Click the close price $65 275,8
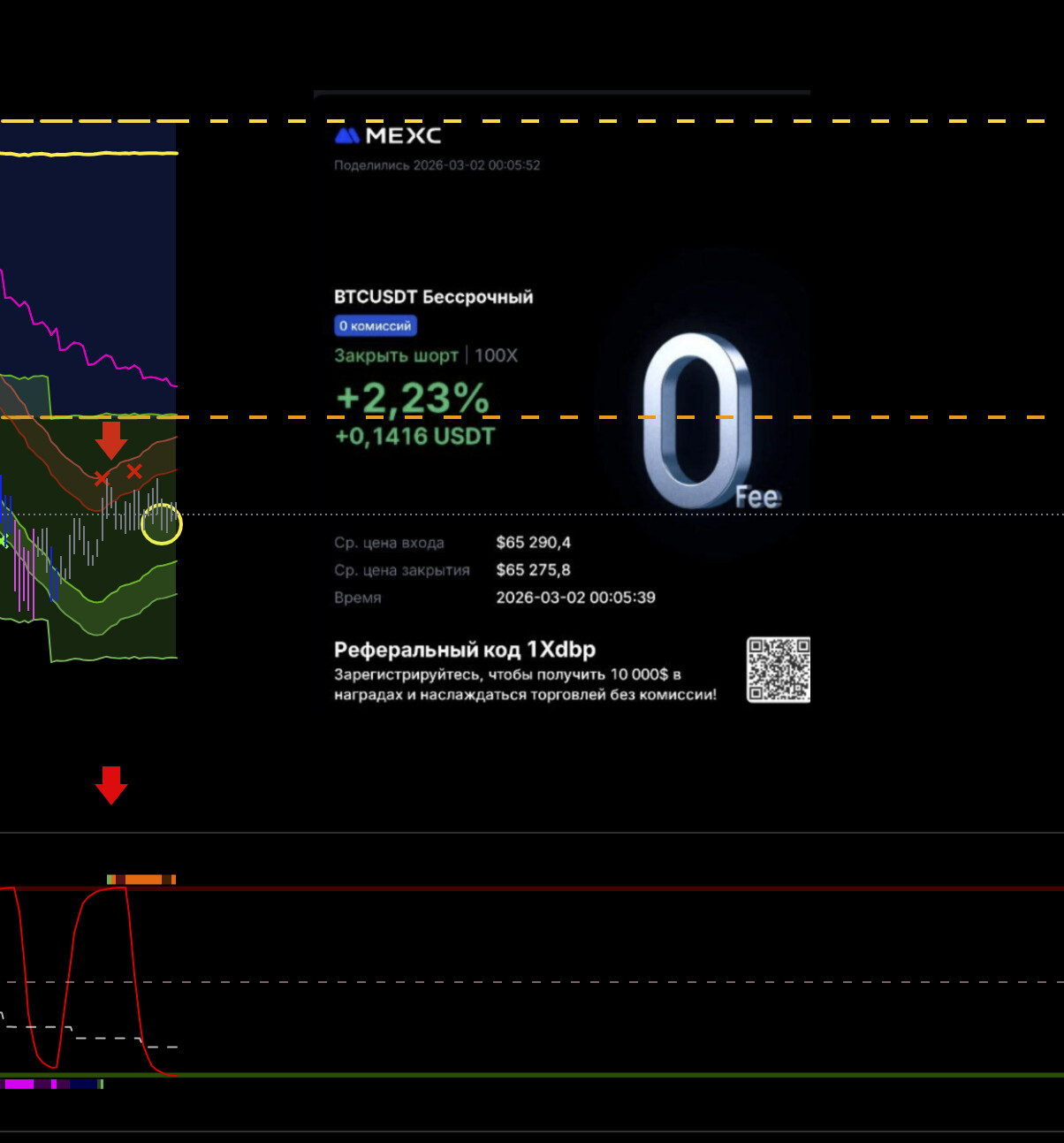Viewport: 1064px width, 1143px height. (x=533, y=570)
